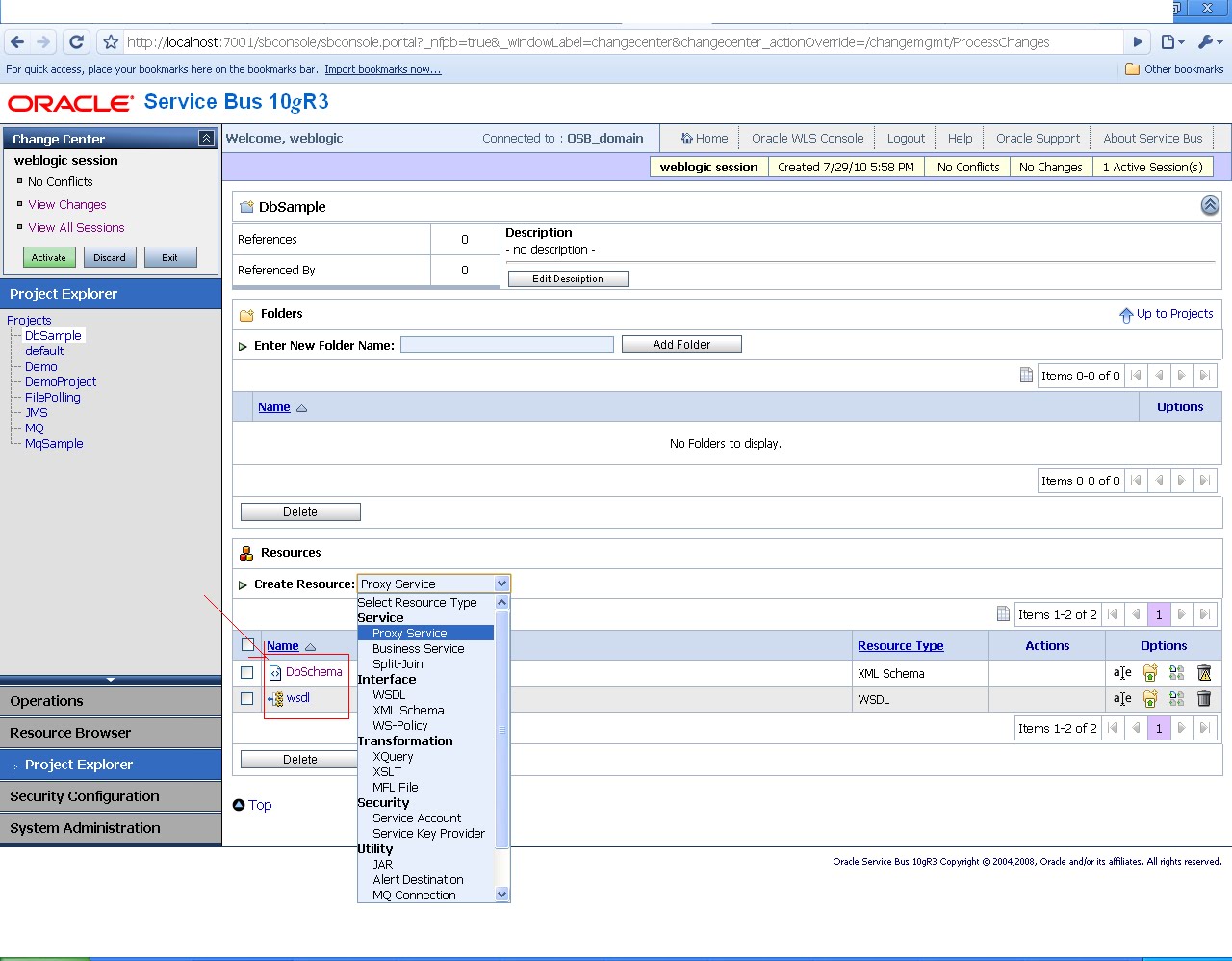Jump to Top of page
The image size is (1232, 961).
pyautogui.click(x=252, y=805)
